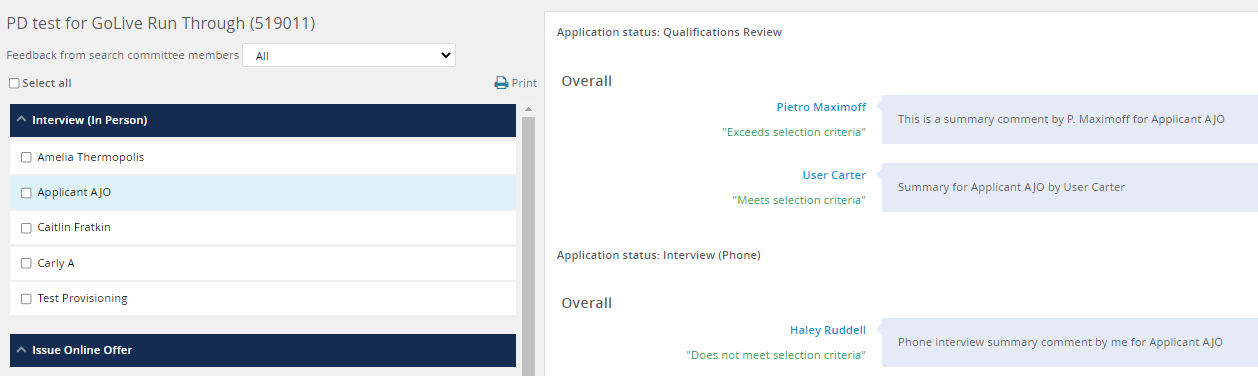Click the applicant list vertical scrollbar
This screenshot has height=376, width=1258.
tap(527, 245)
